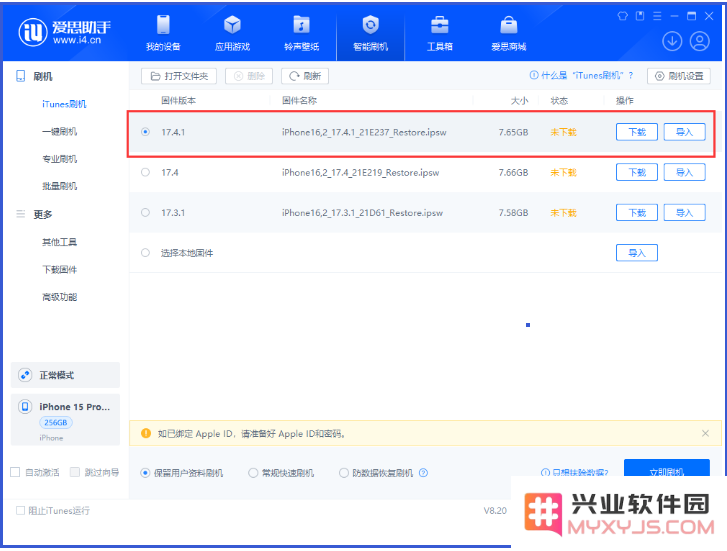Toggle the 阻止iTunes运行 checkbox
727x551 pixels.
point(20,511)
